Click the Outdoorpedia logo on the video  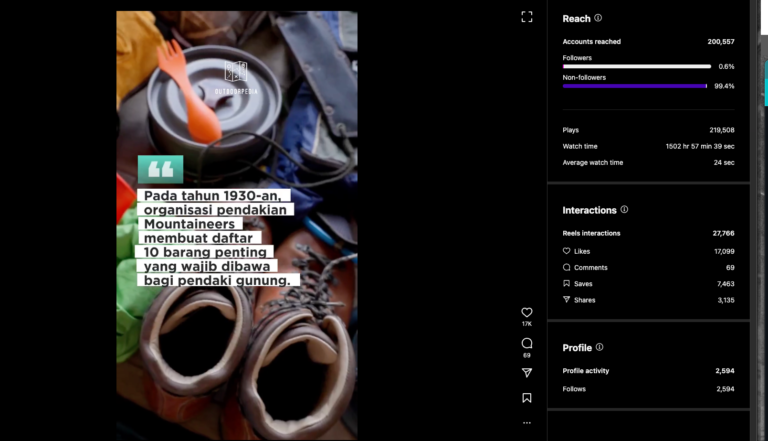(236, 76)
